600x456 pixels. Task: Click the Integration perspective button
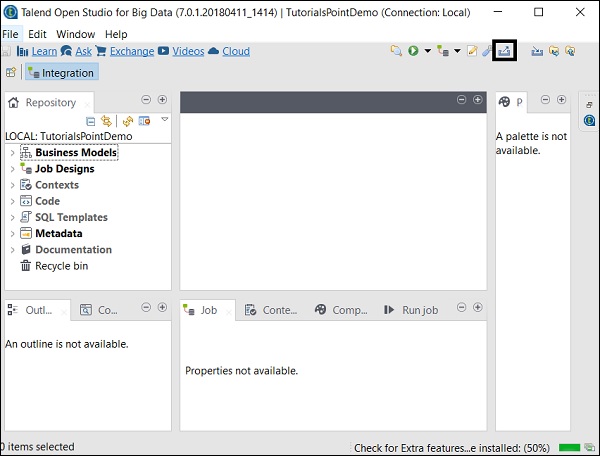pos(63,73)
